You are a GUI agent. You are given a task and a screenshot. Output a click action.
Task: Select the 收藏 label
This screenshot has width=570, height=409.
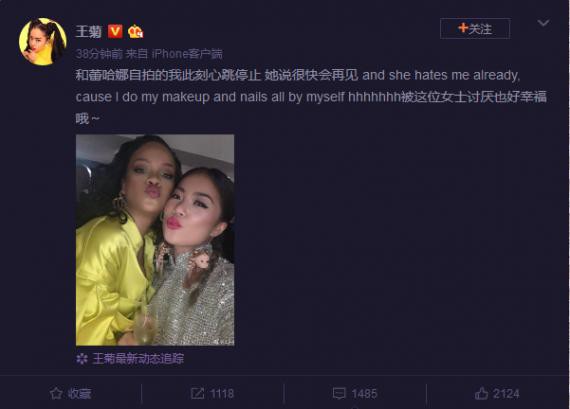pos(79,393)
